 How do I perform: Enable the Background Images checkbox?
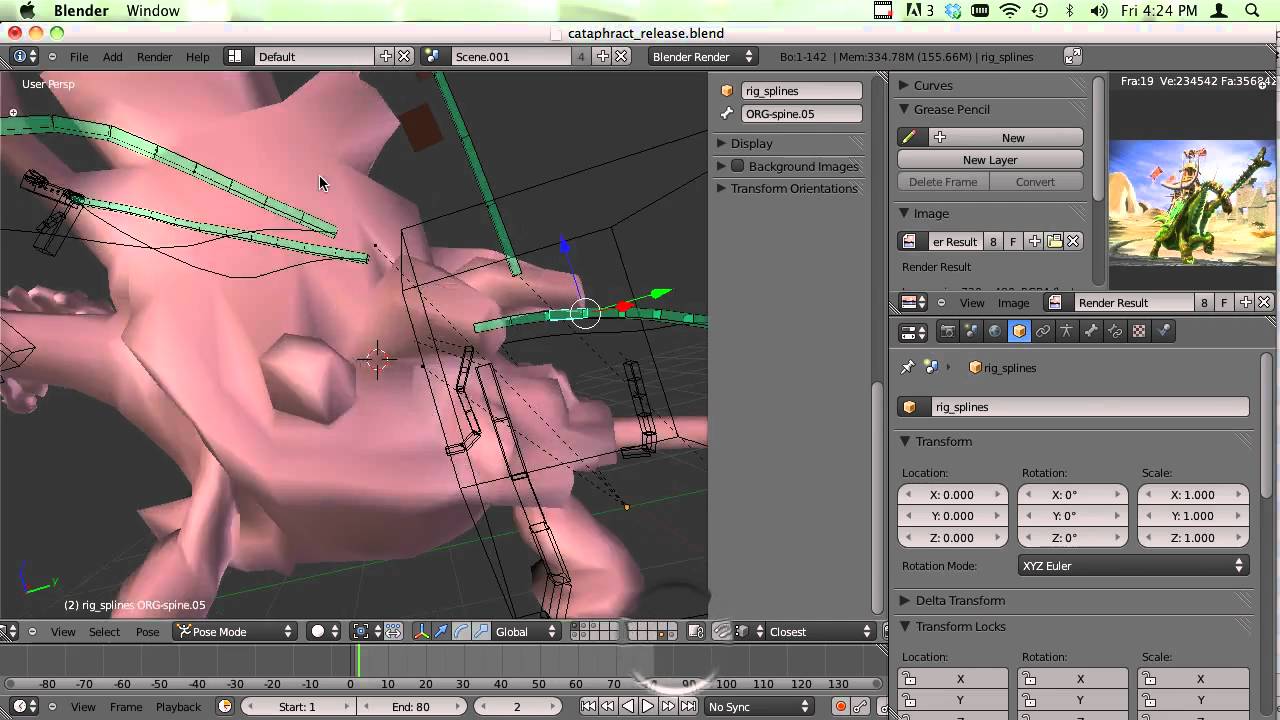[x=737, y=166]
